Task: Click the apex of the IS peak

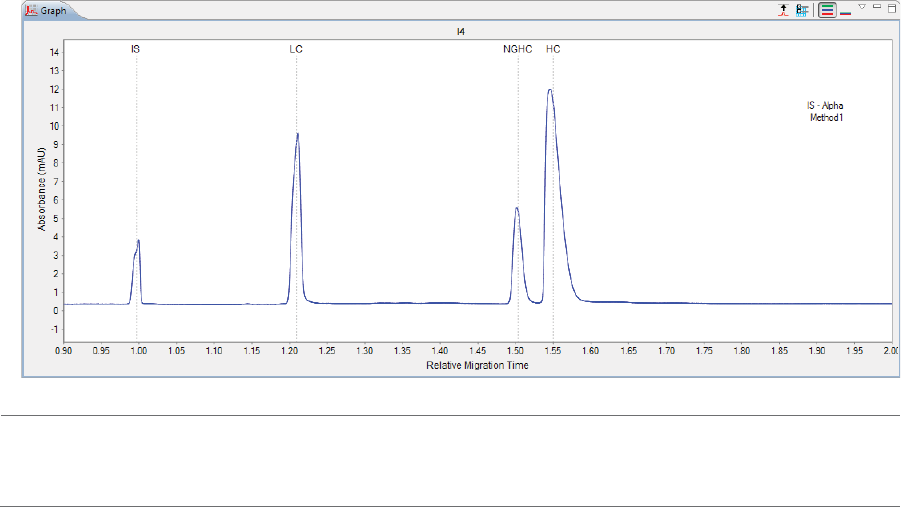Action: click(x=138, y=241)
